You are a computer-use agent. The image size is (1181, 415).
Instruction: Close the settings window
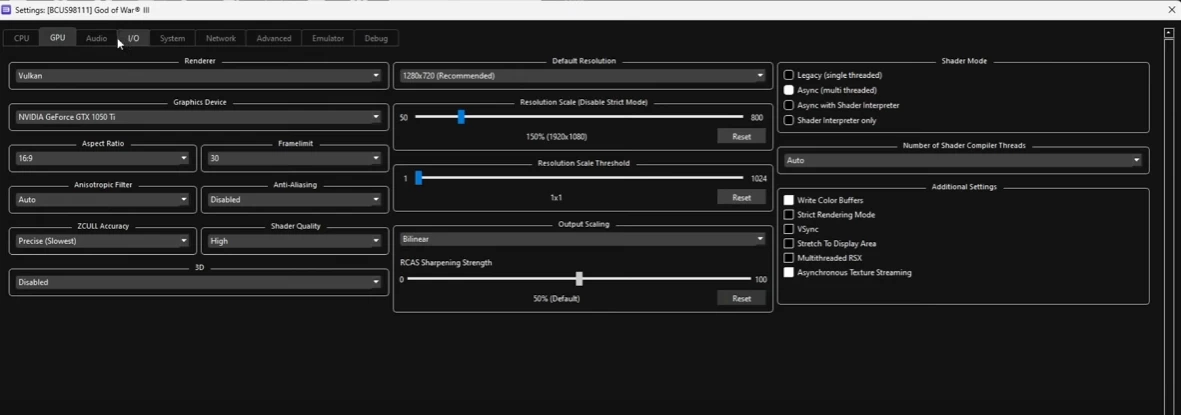click(x=1171, y=9)
